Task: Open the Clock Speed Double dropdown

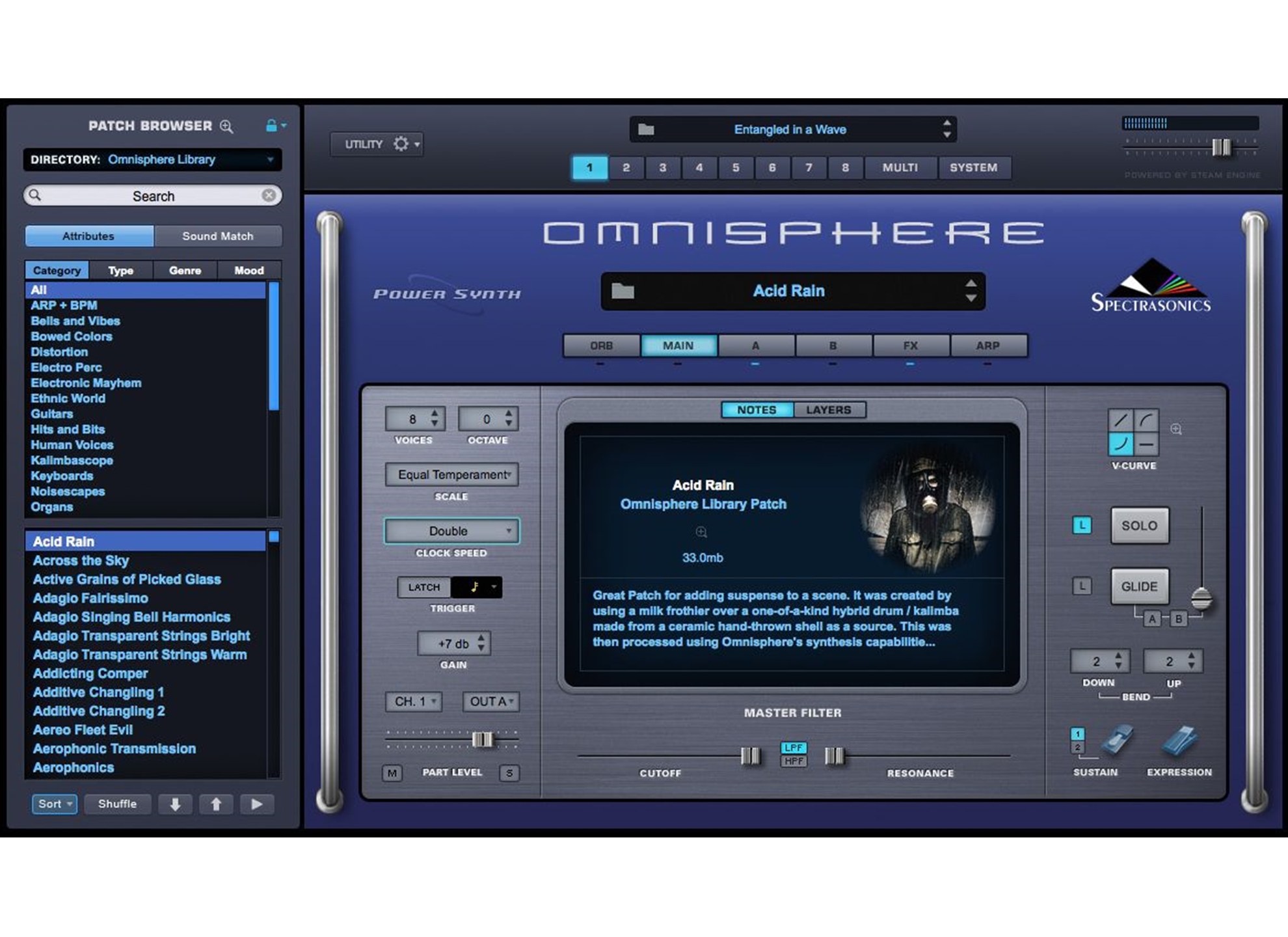Action: tap(451, 531)
